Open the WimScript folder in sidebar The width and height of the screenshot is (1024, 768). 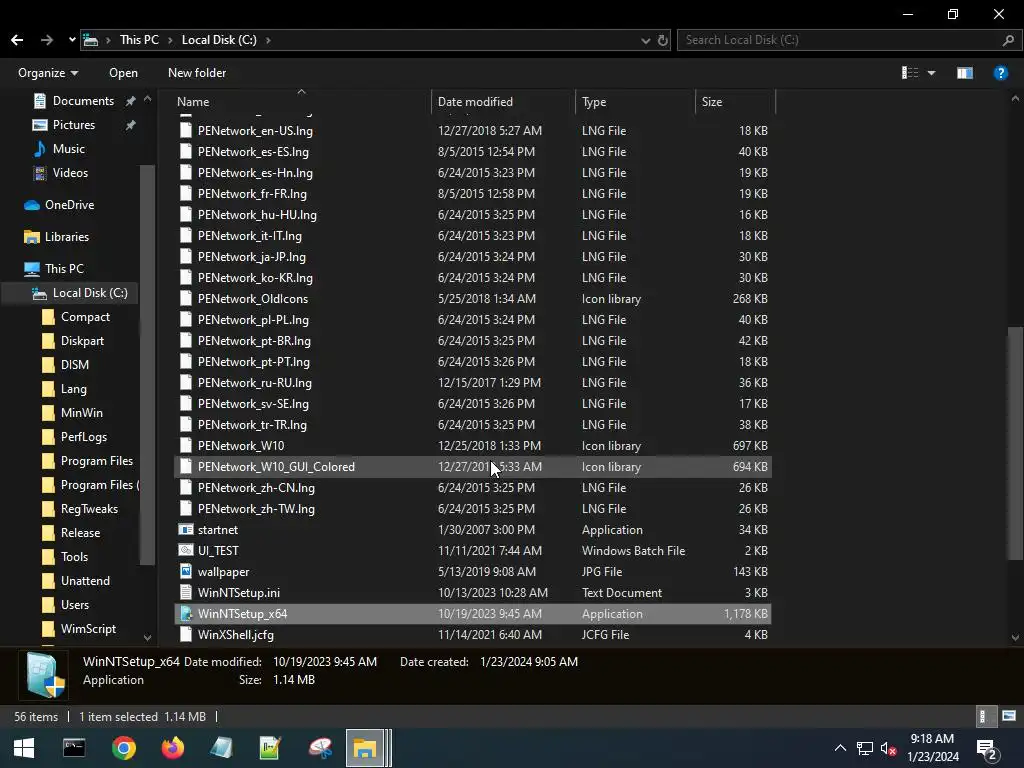coord(88,629)
